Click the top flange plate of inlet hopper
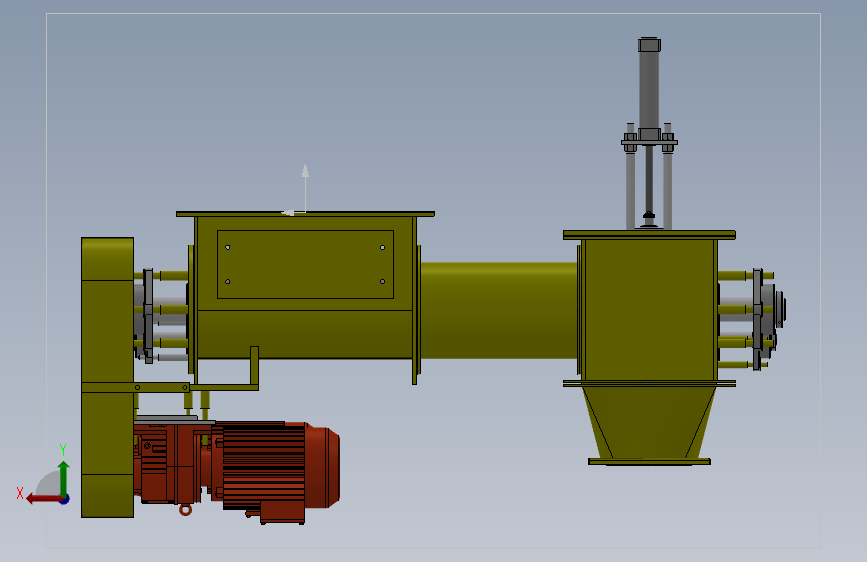This screenshot has width=867, height=562. click(305, 214)
